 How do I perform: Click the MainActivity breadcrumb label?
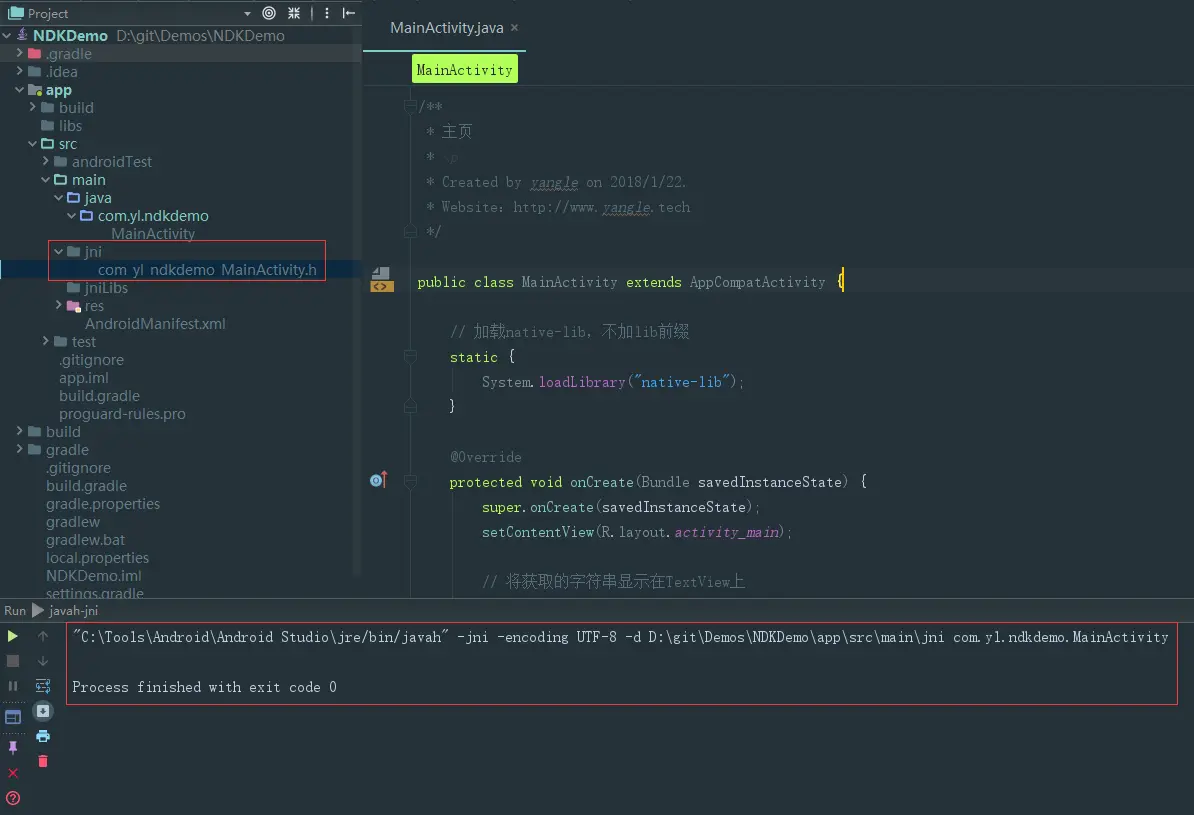tap(465, 69)
